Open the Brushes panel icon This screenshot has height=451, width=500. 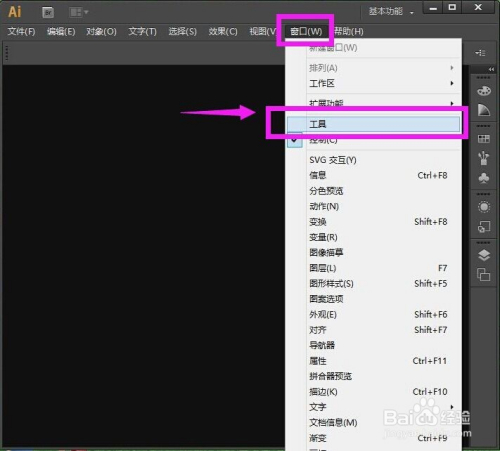pos(484,158)
